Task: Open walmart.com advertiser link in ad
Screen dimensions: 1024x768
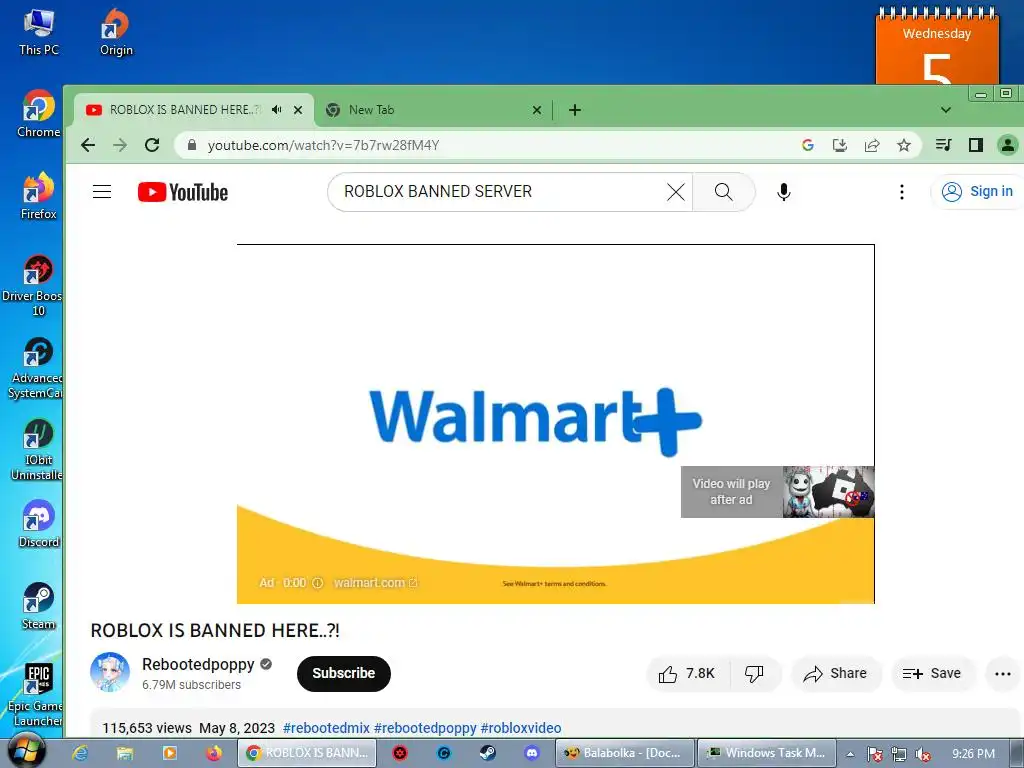Action: click(x=375, y=583)
